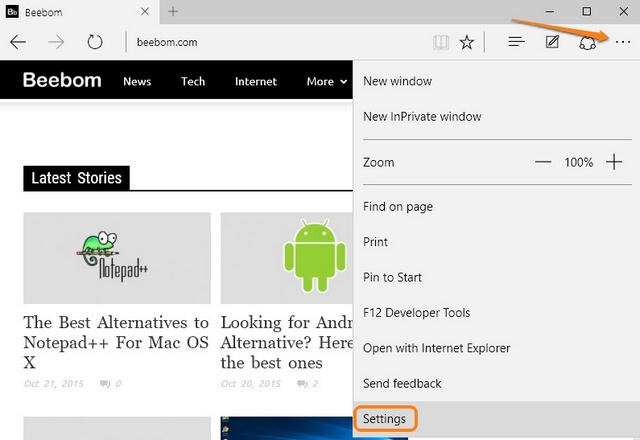Open a new tab with plus button
Viewport: 640px width, 440px height.
click(173, 11)
